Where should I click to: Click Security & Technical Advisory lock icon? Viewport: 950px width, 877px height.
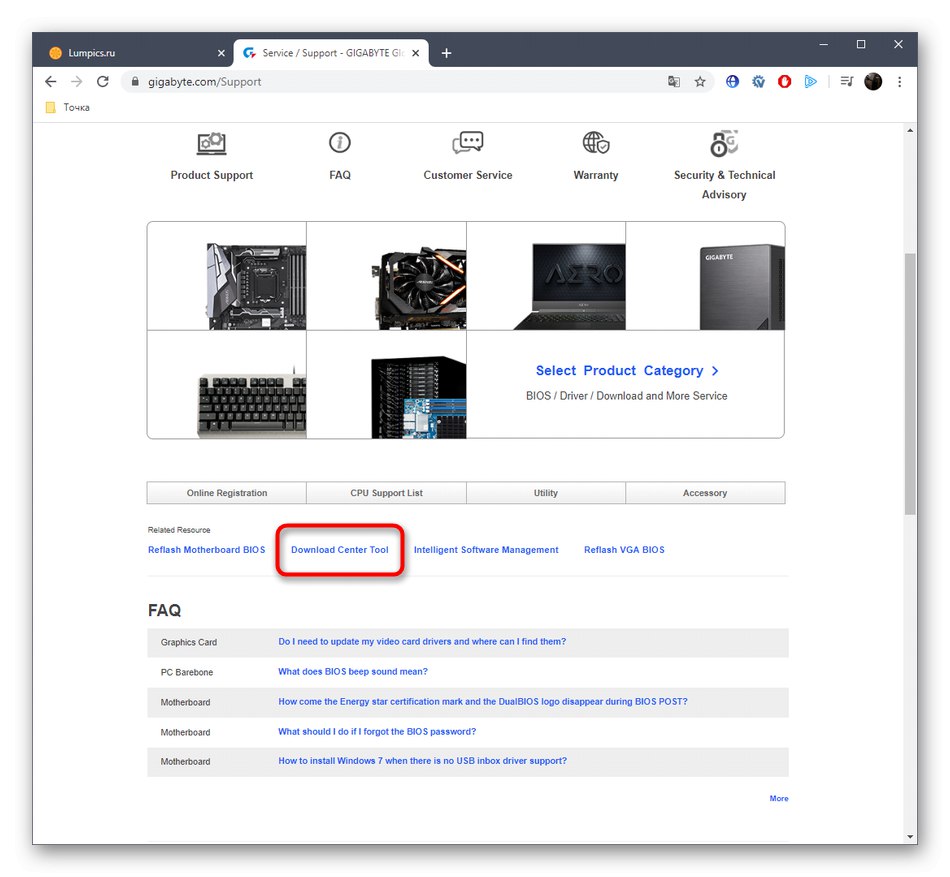pyautogui.click(x=723, y=144)
